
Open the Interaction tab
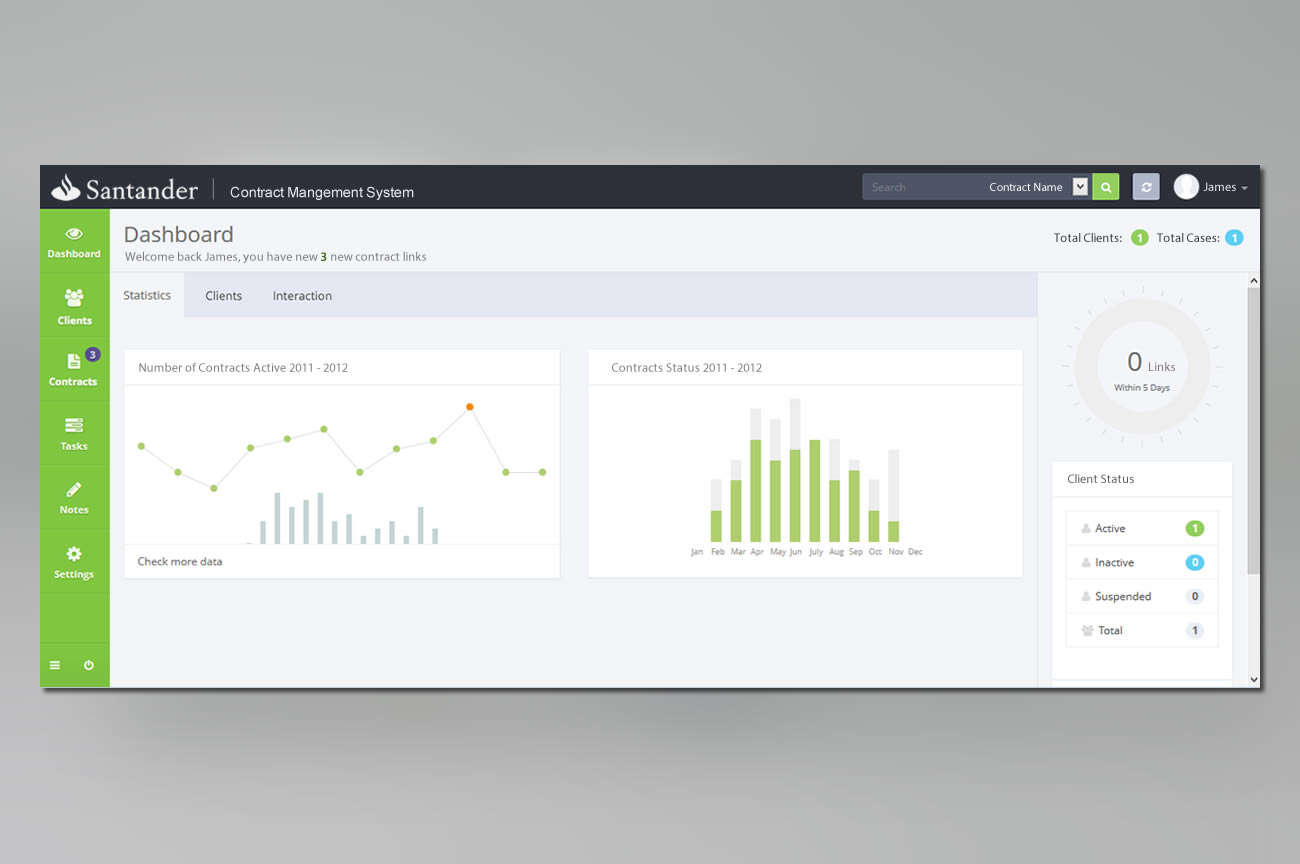point(301,295)
